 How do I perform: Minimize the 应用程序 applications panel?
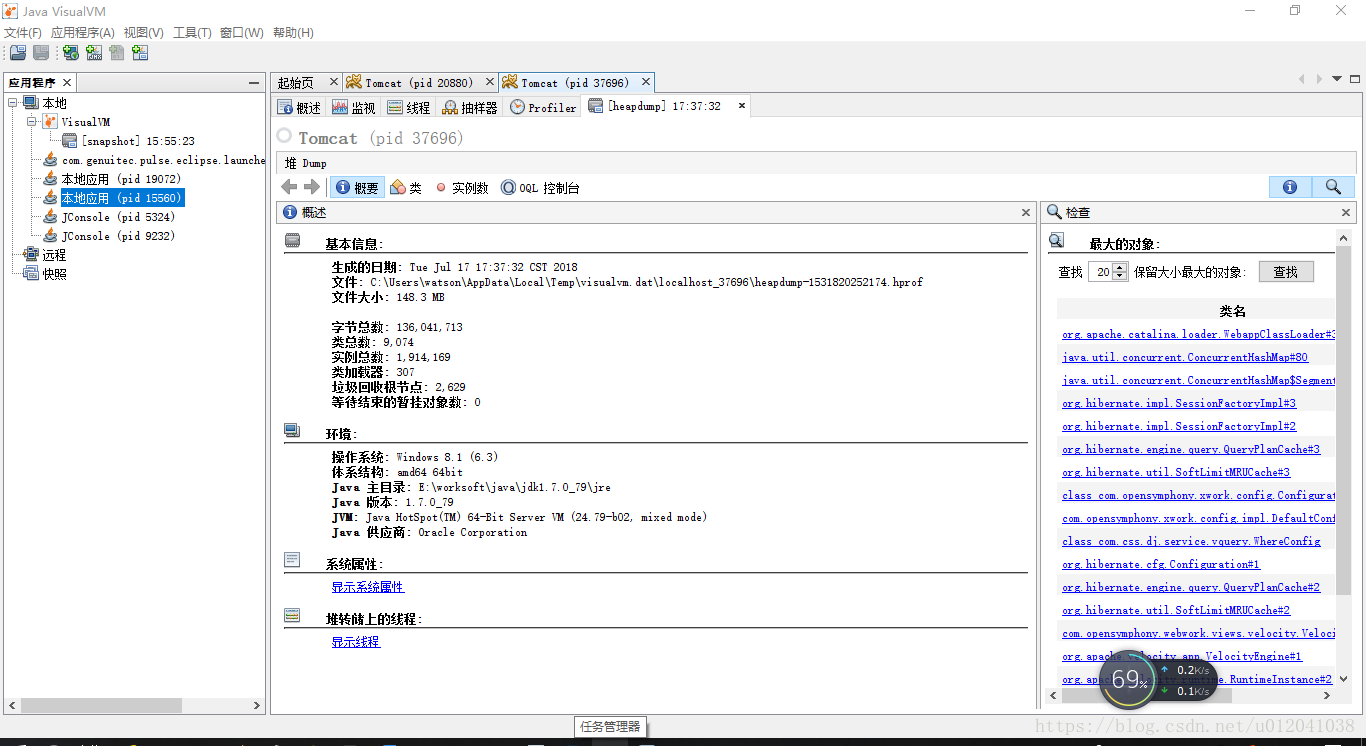pos(254,83)
